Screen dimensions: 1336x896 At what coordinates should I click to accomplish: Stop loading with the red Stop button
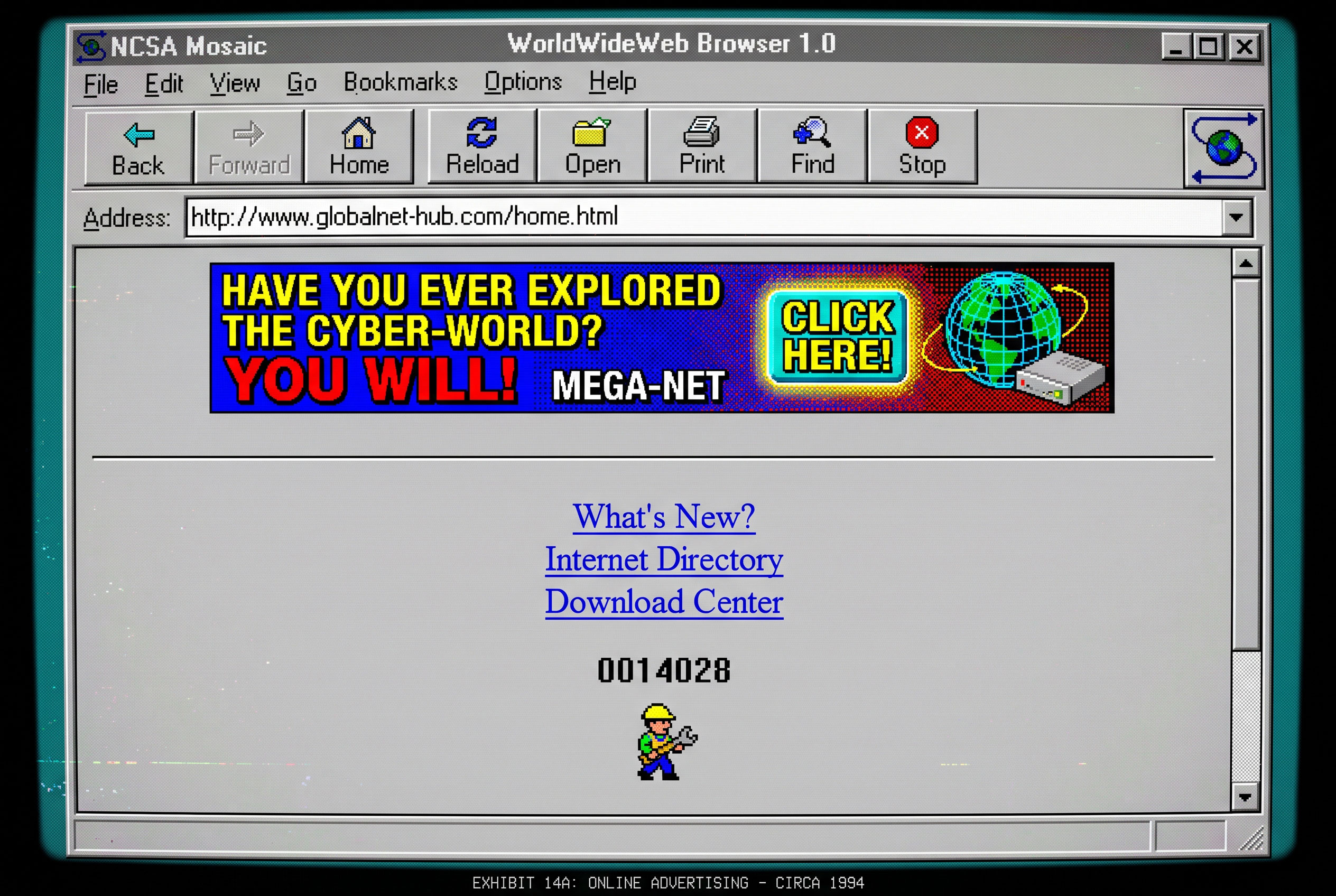point(922,146)
